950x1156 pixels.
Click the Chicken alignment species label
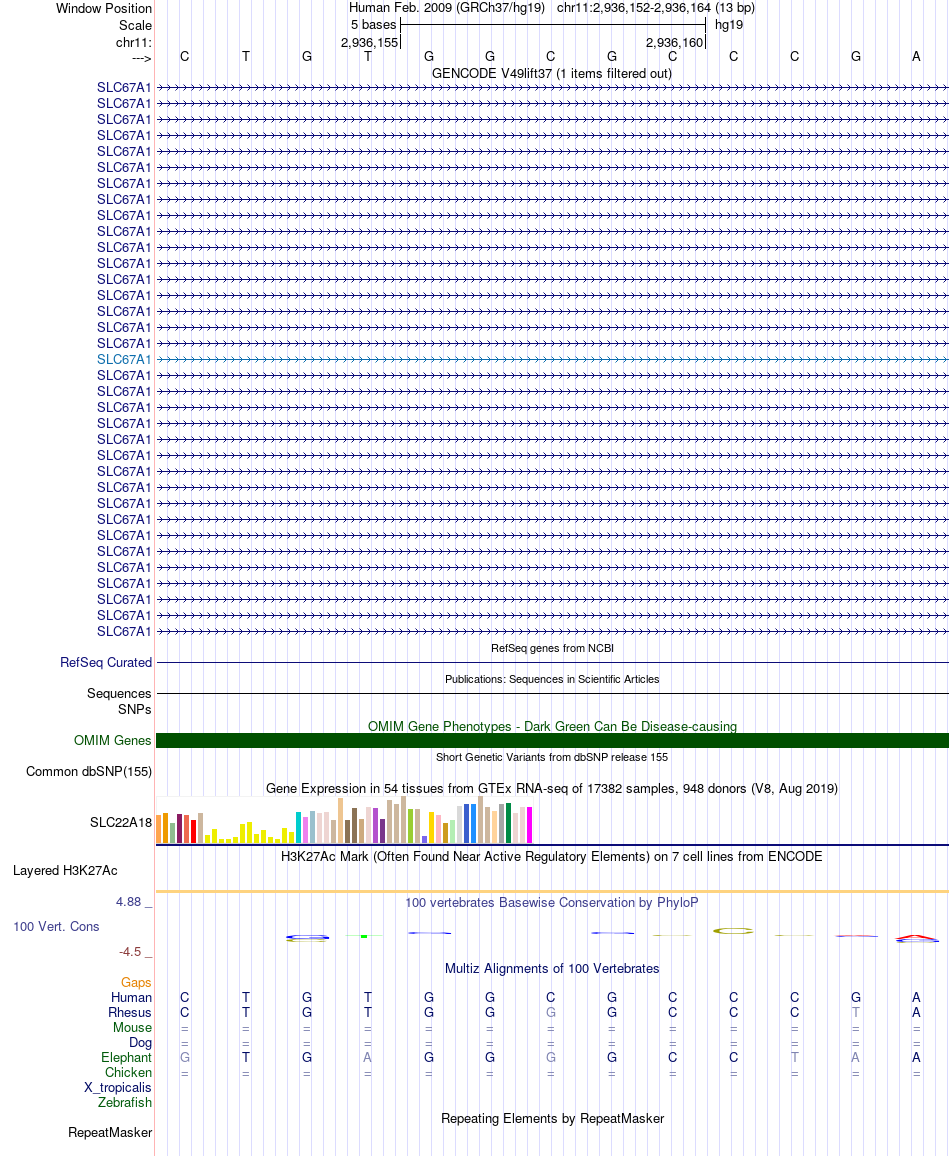point(128,1073)
